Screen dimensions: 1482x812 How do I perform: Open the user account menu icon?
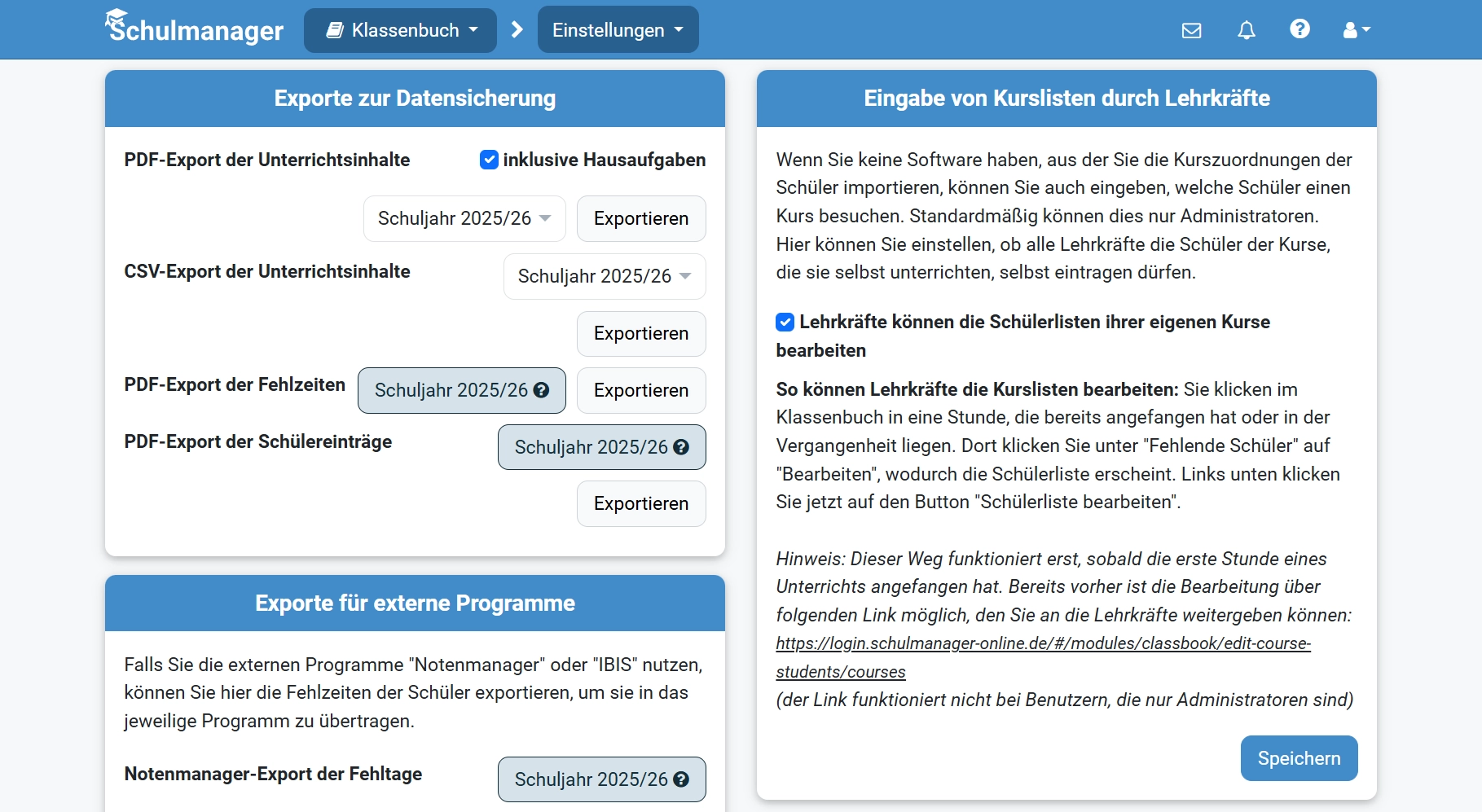coord(1357,30)
